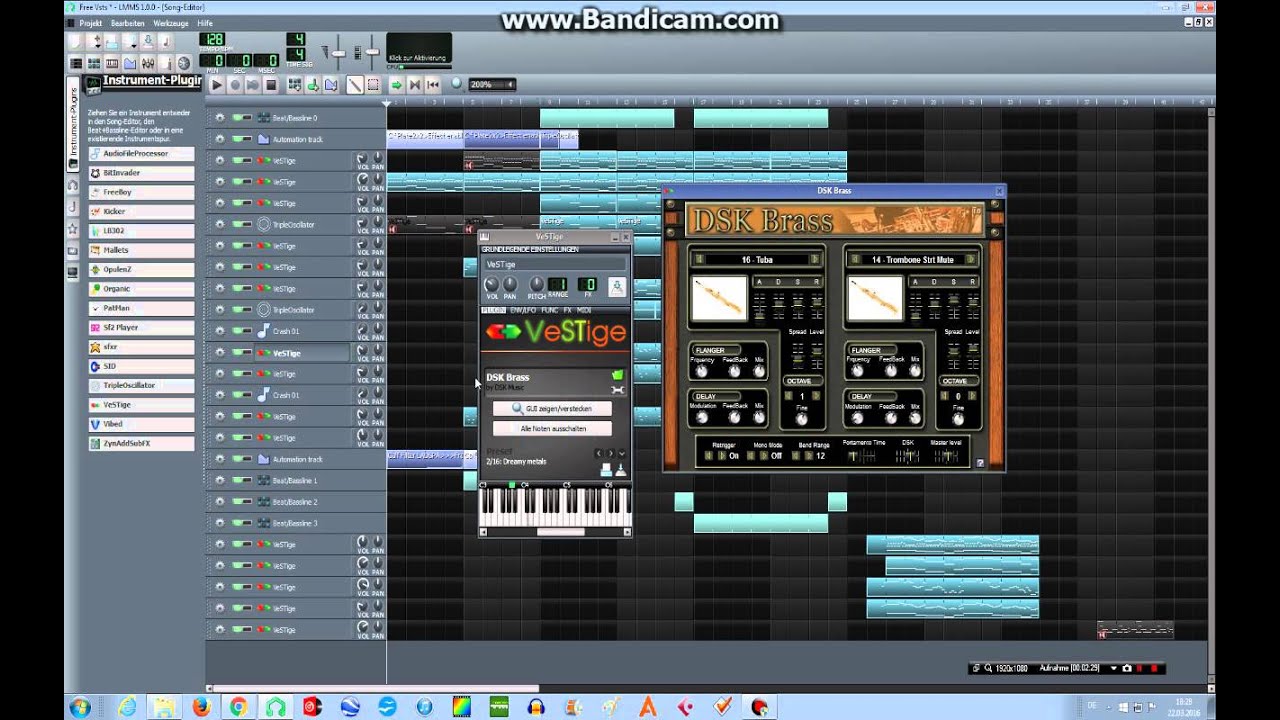Screen dimensions: 1280x720
Task: Adjust the master pitch slider
Action: tap(372, 52)
